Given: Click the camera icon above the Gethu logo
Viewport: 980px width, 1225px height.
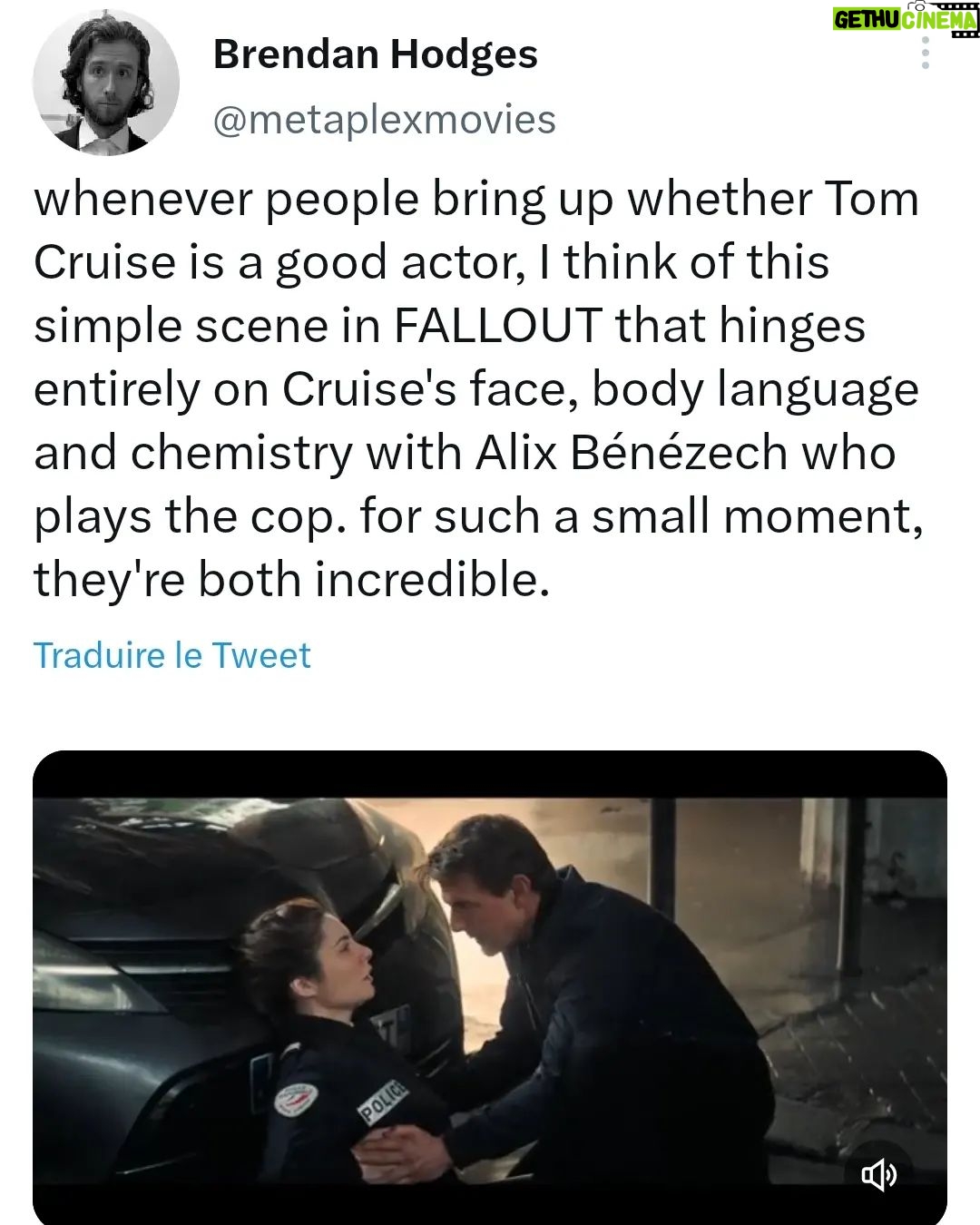Looking at the screenshot, I should click(x=918, y=5).
